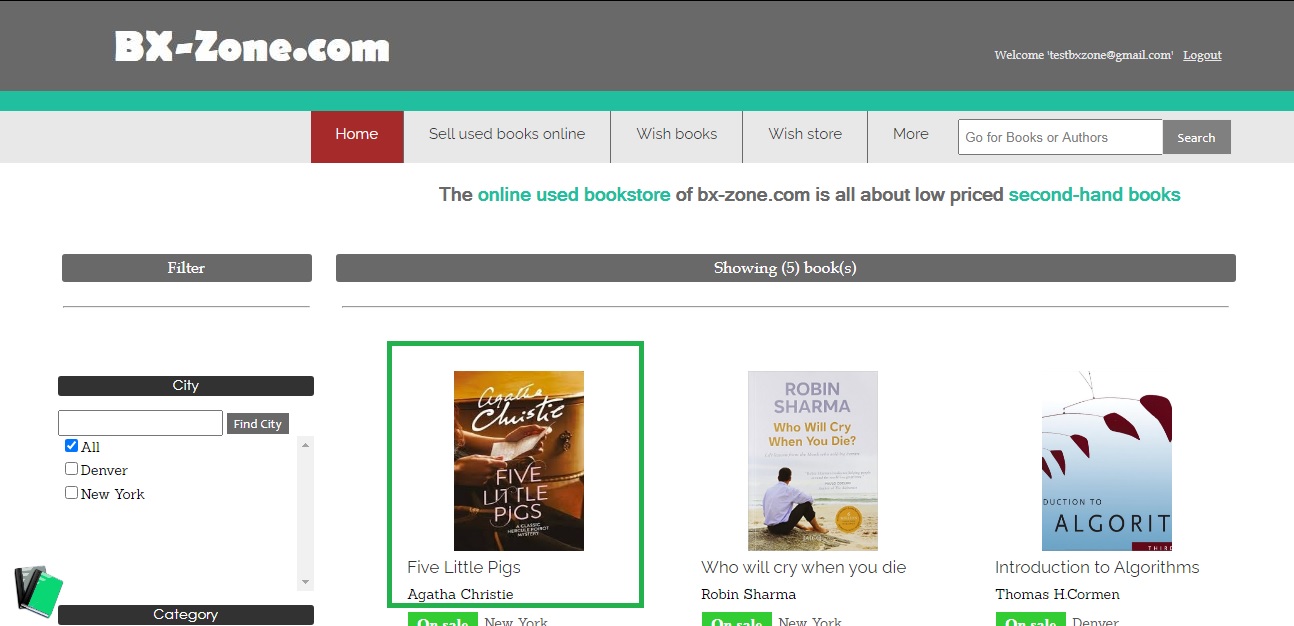Click the green books stack icon
Screen dimensions: 1294x626
click(39, 590)
